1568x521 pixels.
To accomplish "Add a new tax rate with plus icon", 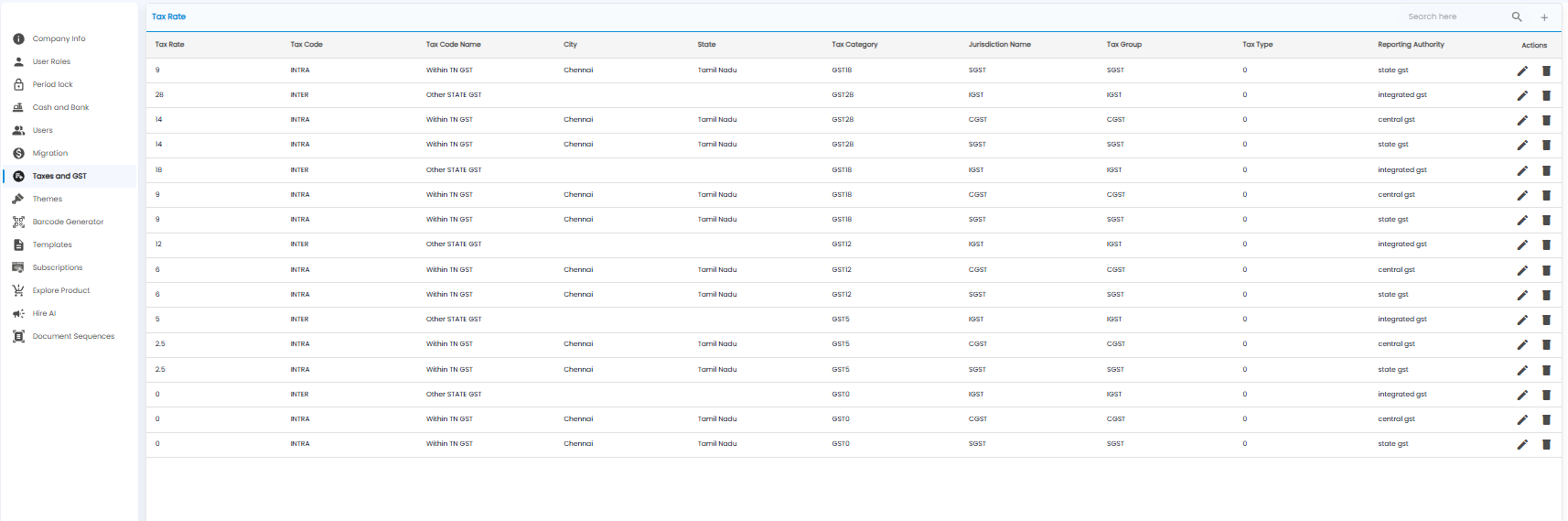I will [x=1544, y=17].
